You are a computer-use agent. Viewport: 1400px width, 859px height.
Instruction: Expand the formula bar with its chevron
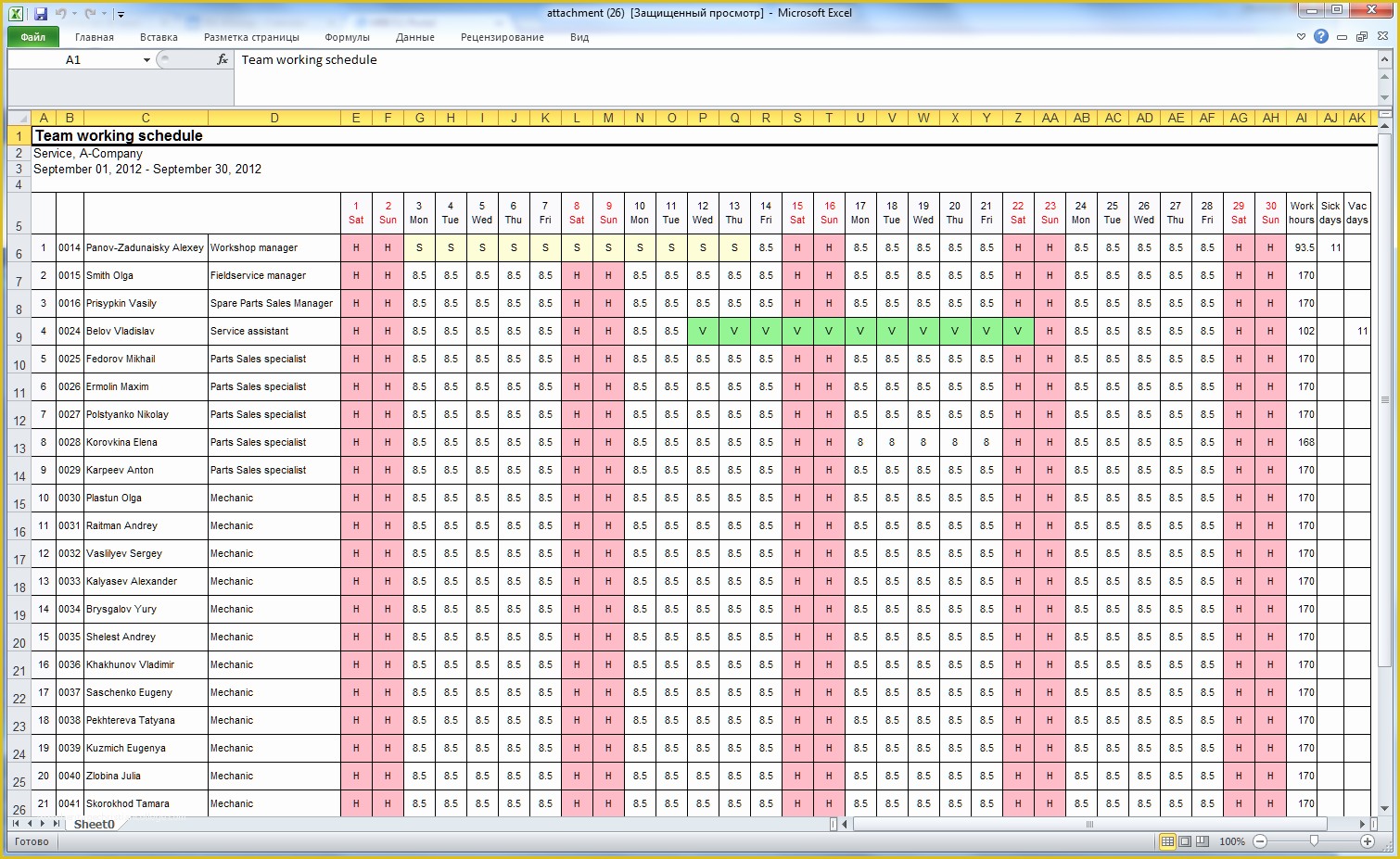pos(1385,58)
